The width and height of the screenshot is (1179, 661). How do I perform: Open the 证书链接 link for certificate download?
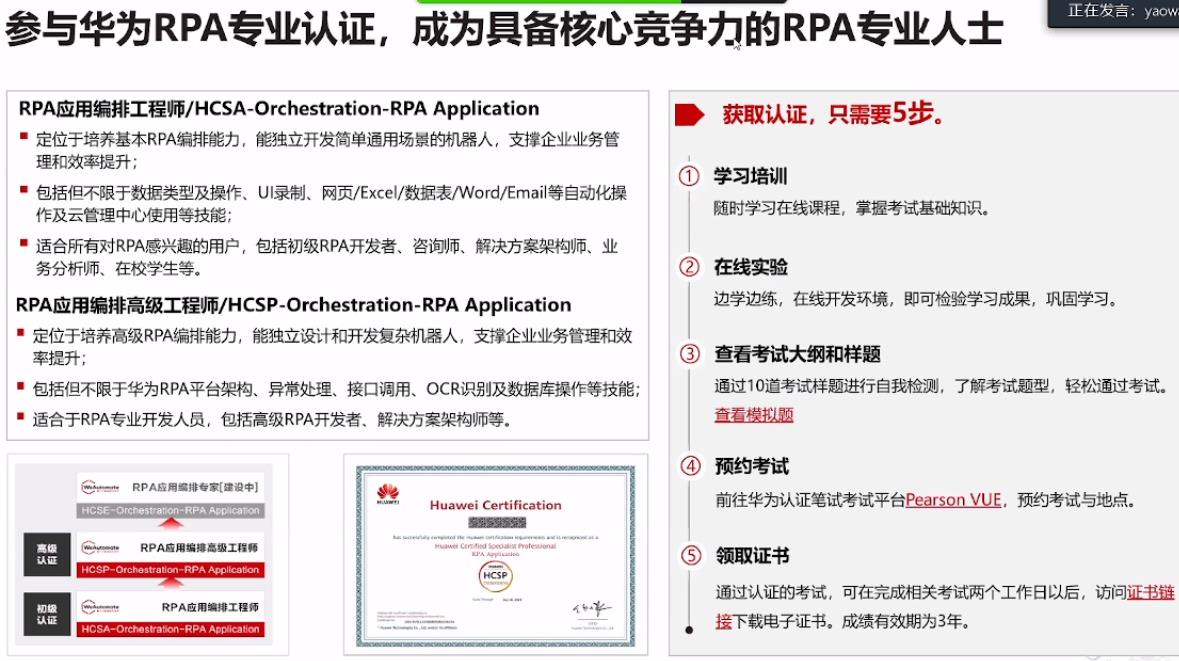pos(1150,593)
